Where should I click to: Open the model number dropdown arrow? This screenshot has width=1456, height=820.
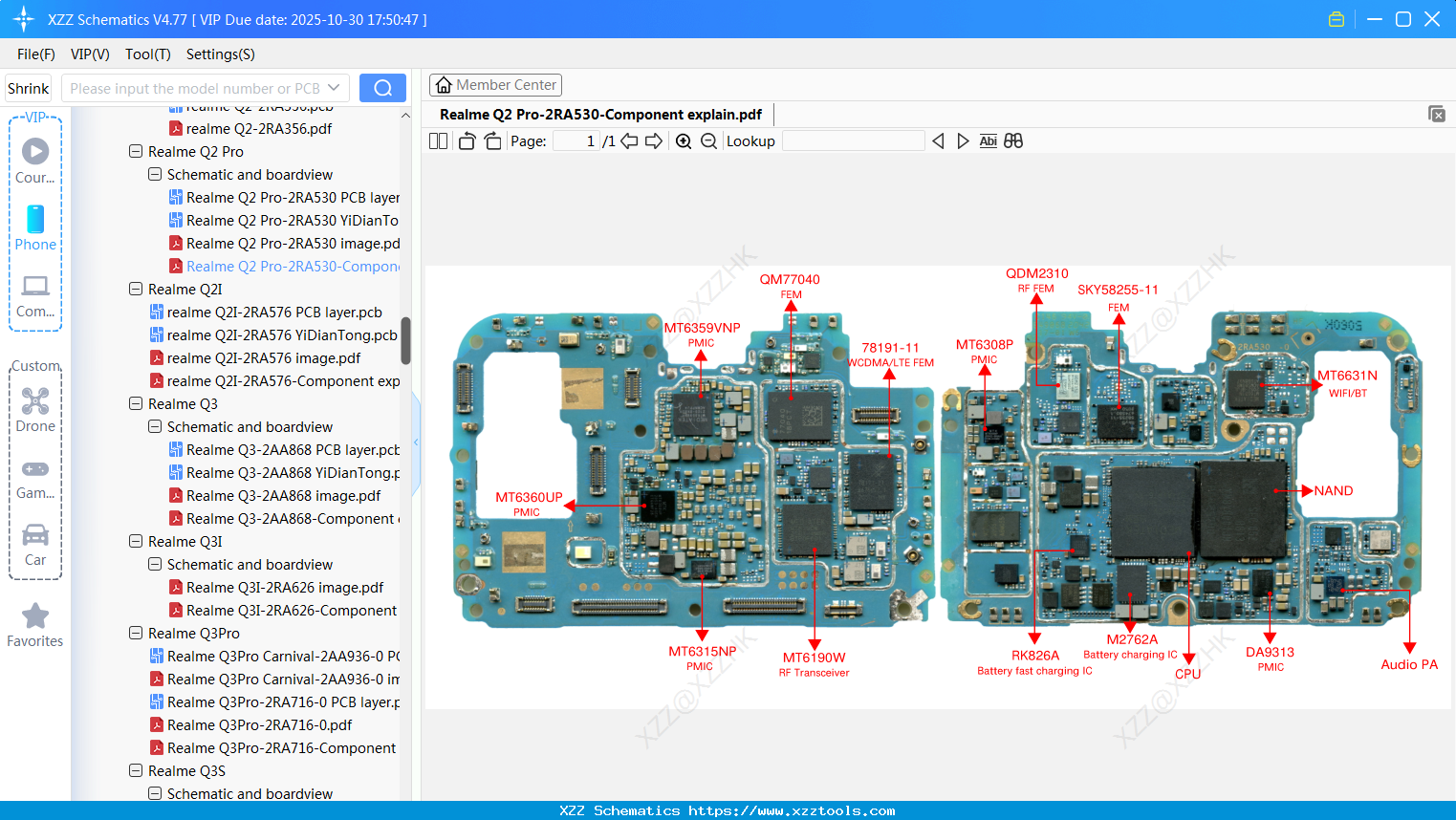(x=334, y=88)
